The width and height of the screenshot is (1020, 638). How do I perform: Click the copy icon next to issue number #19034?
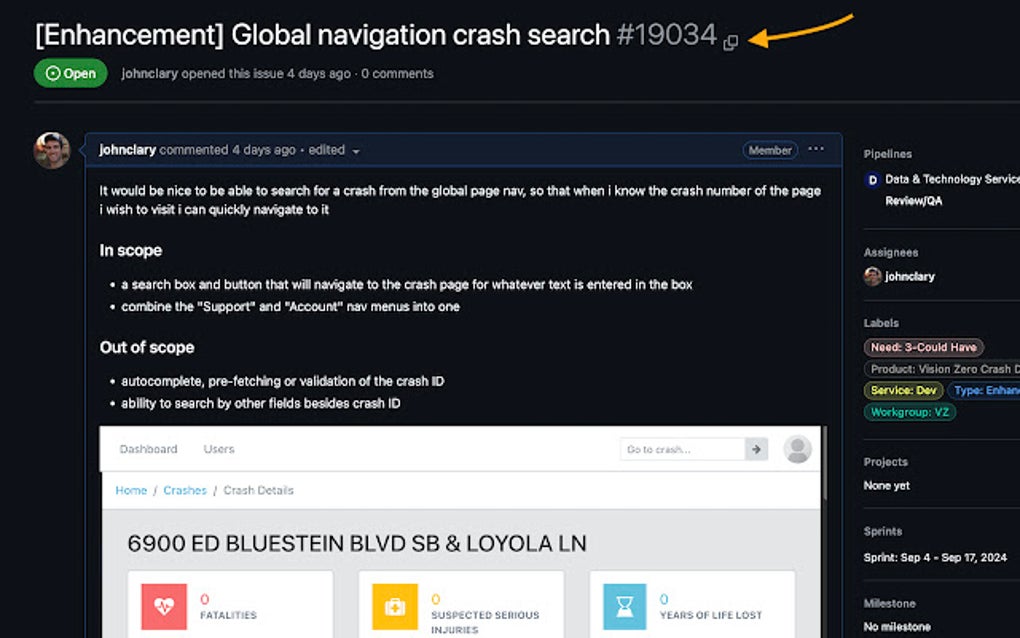point(729,41)
